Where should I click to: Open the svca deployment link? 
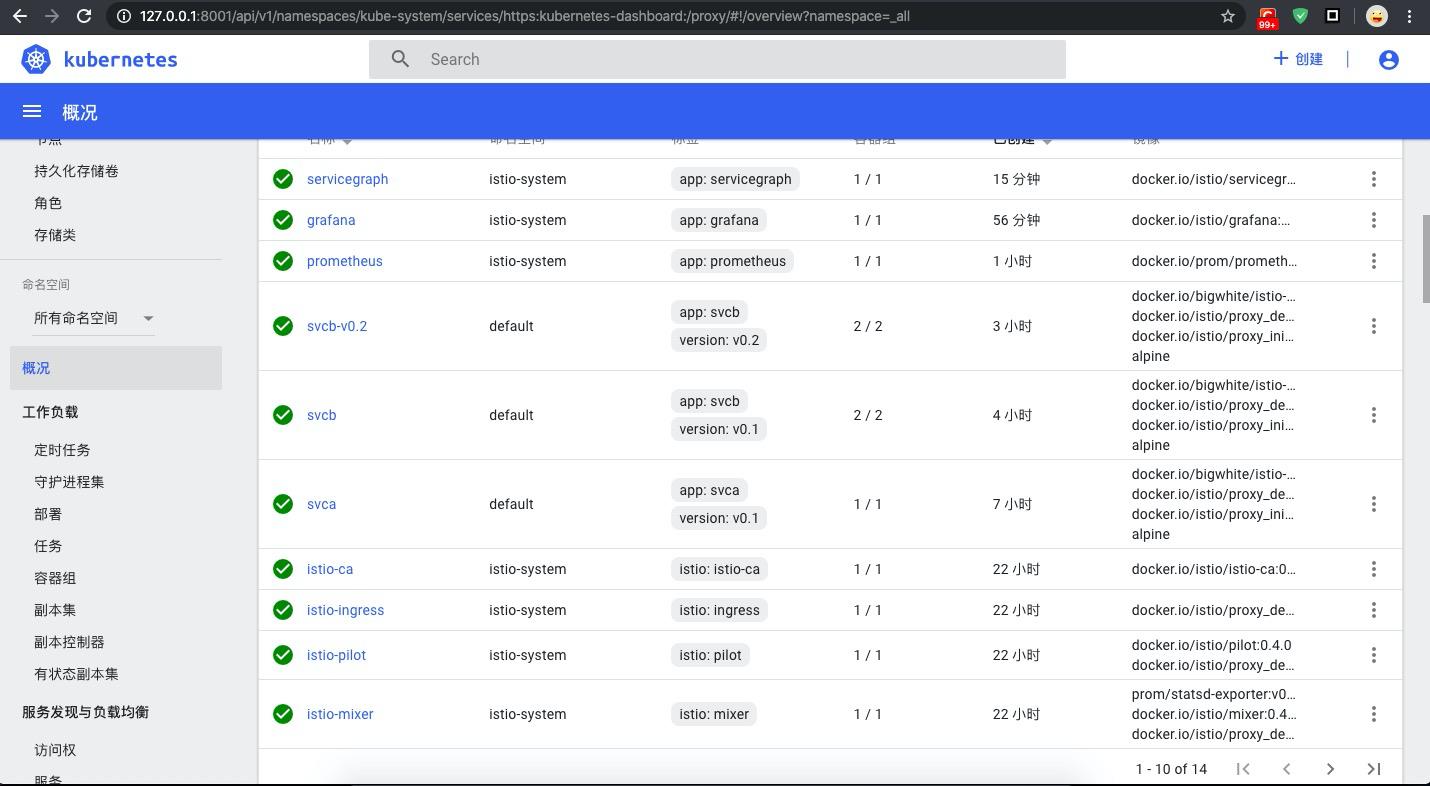point(321,504)
